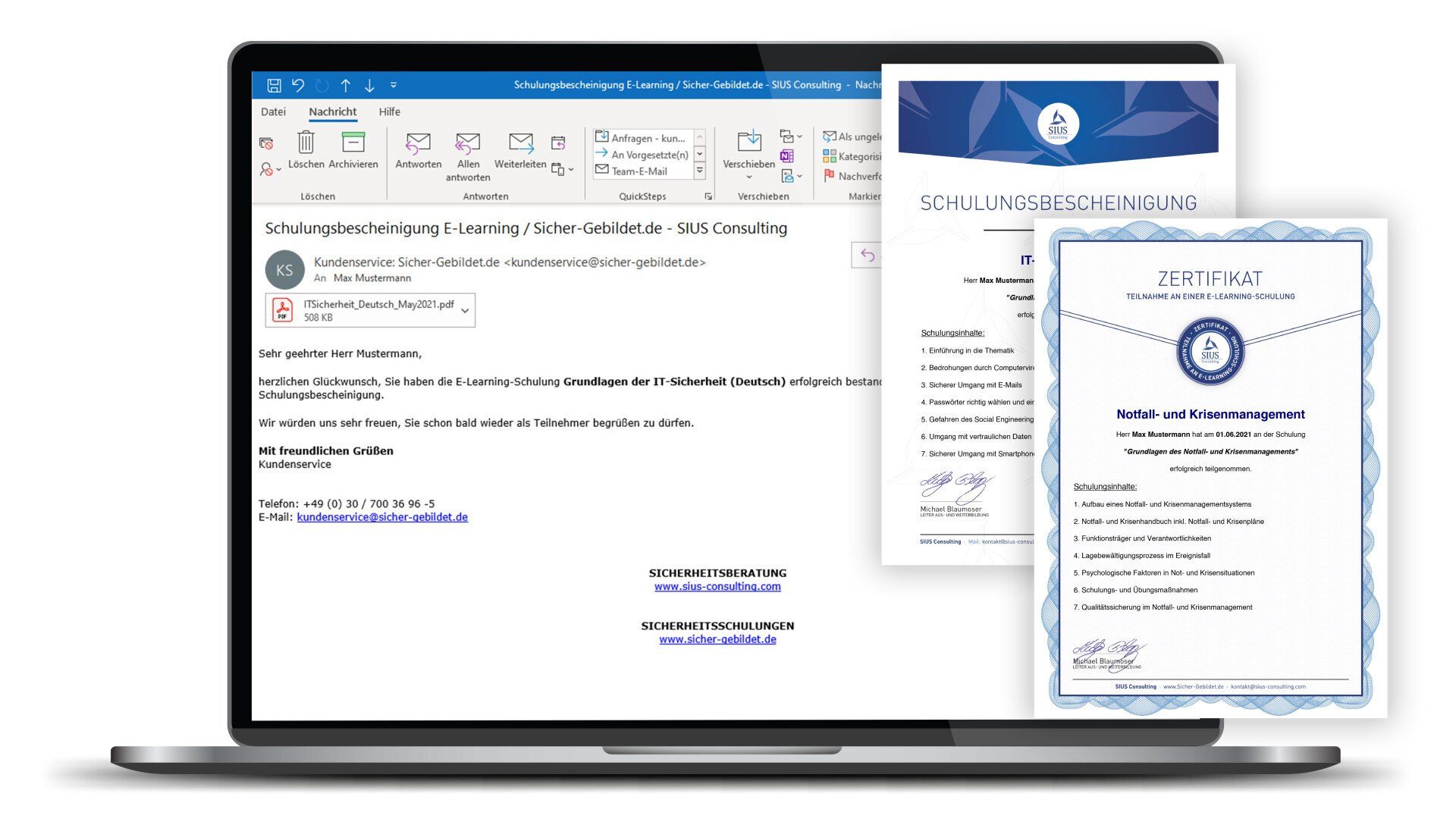Image resolution: width=1456 pixels, height=819 pixels.
Task: Expand the PDF attachment dropdown arrow
Action: click(x=465, y=310)
